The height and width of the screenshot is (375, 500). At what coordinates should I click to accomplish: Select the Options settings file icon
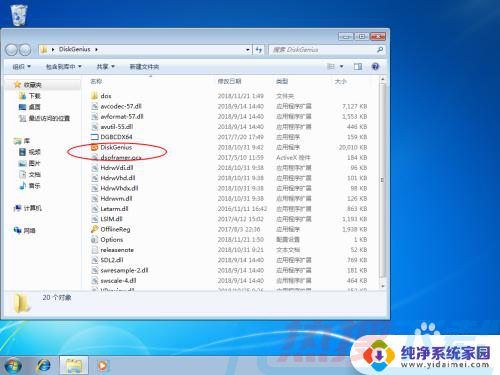pyautogui.click(x=94, y=239)
